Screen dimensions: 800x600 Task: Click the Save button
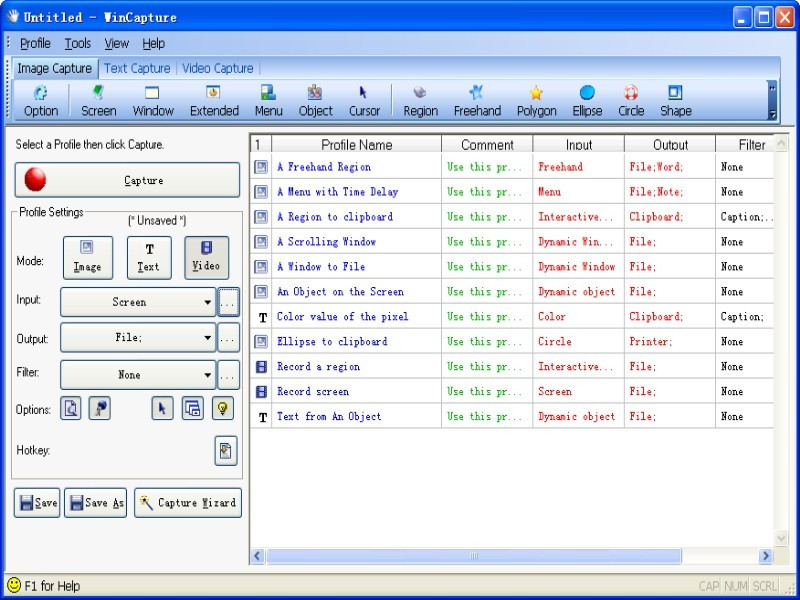(x=37, y=503)
